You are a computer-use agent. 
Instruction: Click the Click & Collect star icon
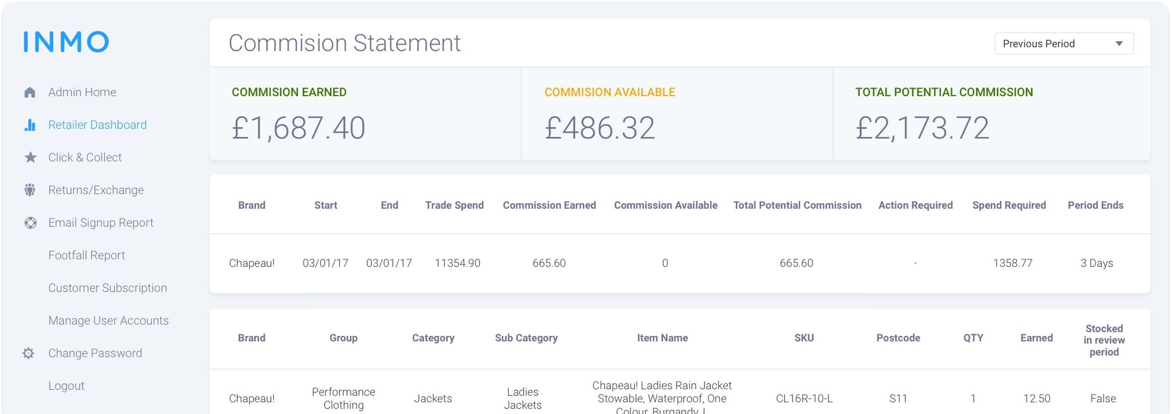point(30,158)
